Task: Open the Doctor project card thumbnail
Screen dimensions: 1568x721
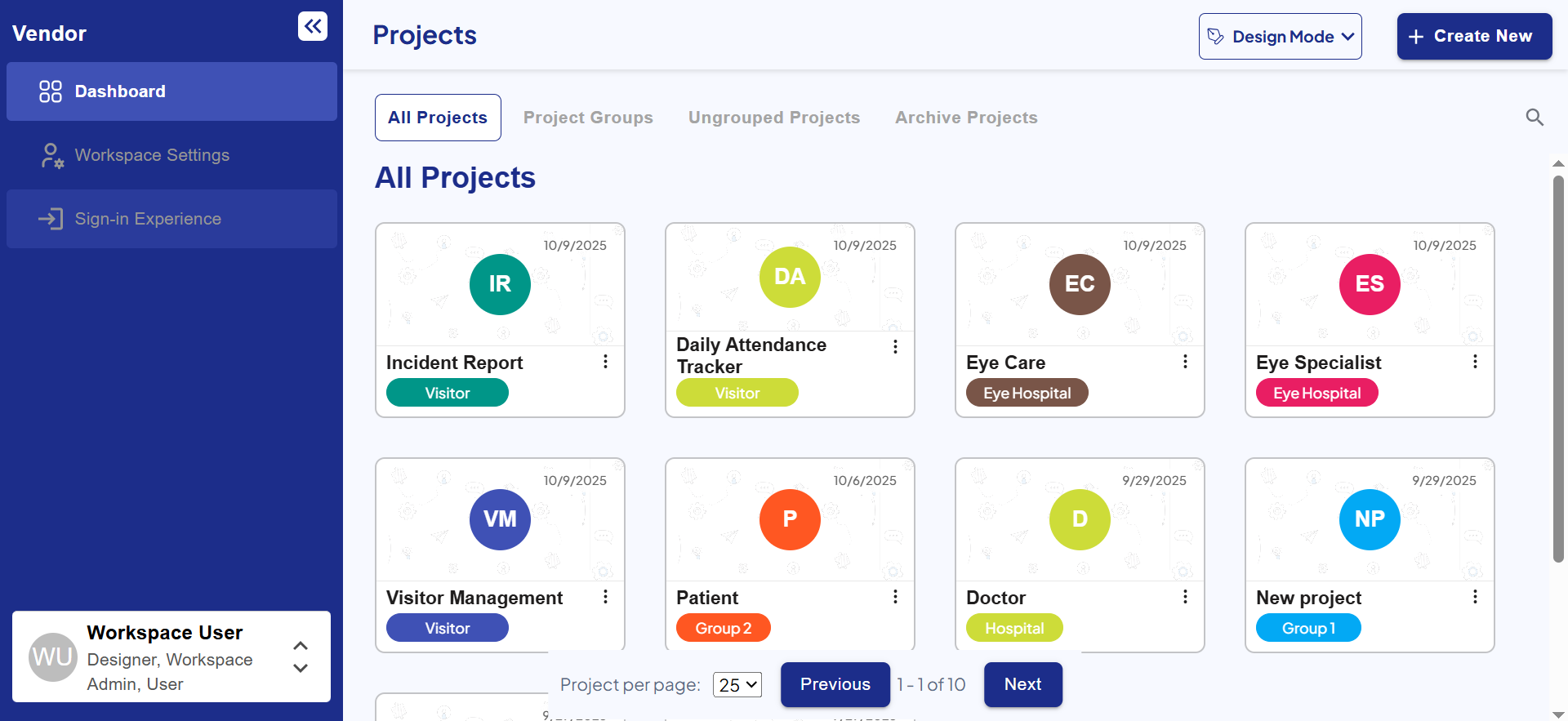Action: pyautogui.click(x=1079, y=520)
